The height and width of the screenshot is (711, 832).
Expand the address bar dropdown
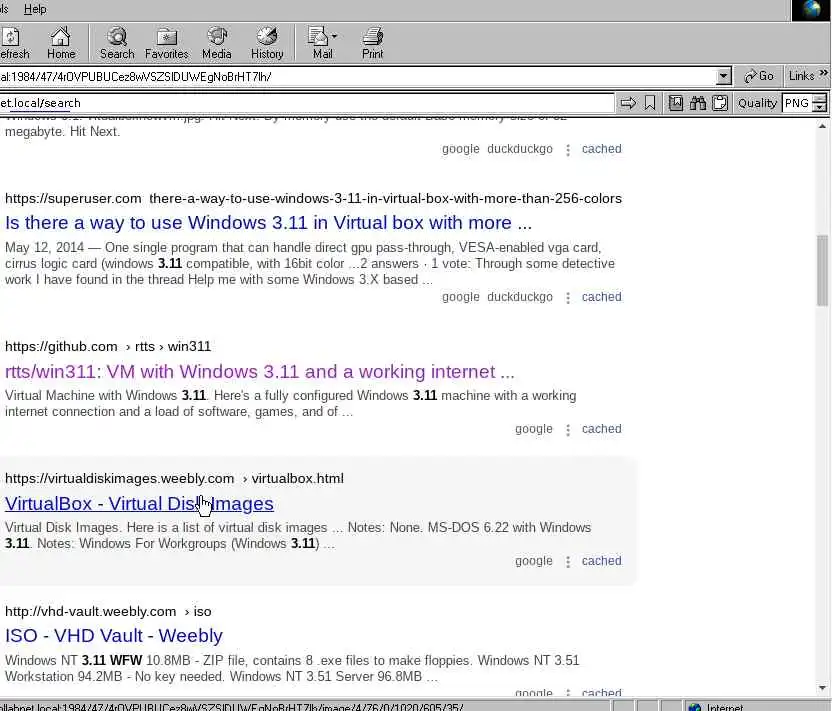coord(723,76)
